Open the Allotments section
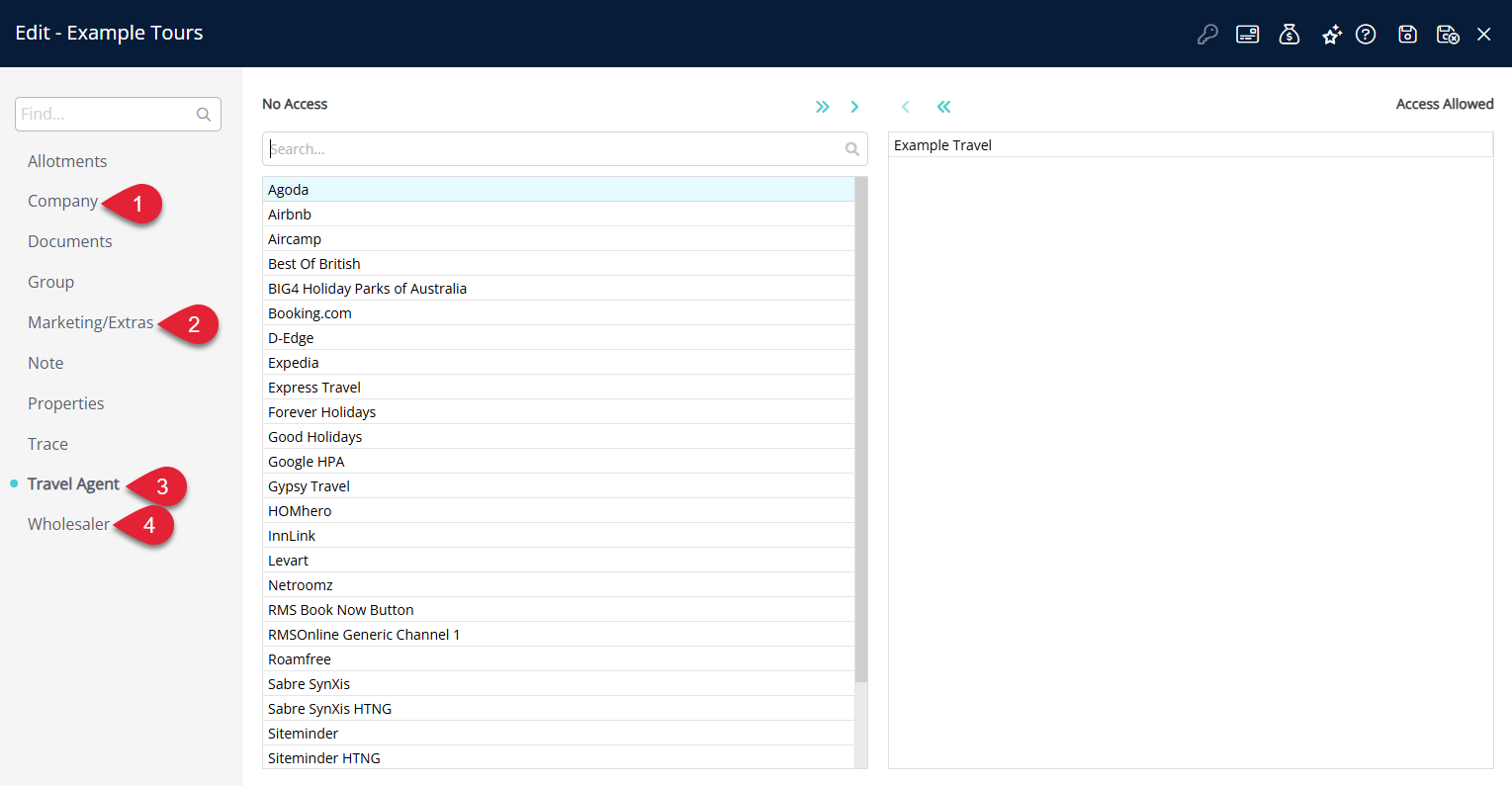The height and width of the screenshot is (786, 1512). (x=67, y=161)
